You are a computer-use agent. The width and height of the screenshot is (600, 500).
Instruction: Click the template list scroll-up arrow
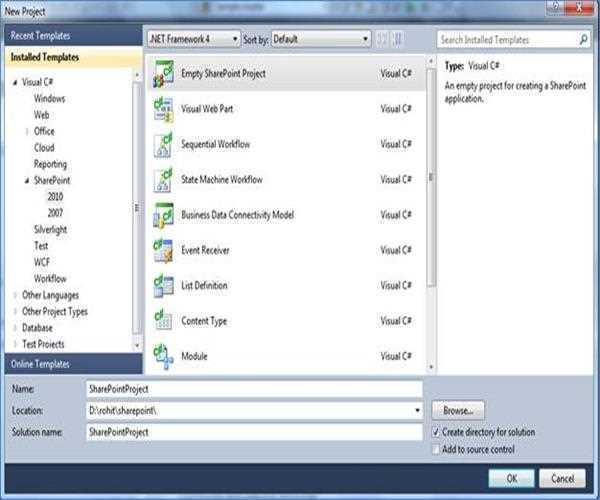pos(431,61)
